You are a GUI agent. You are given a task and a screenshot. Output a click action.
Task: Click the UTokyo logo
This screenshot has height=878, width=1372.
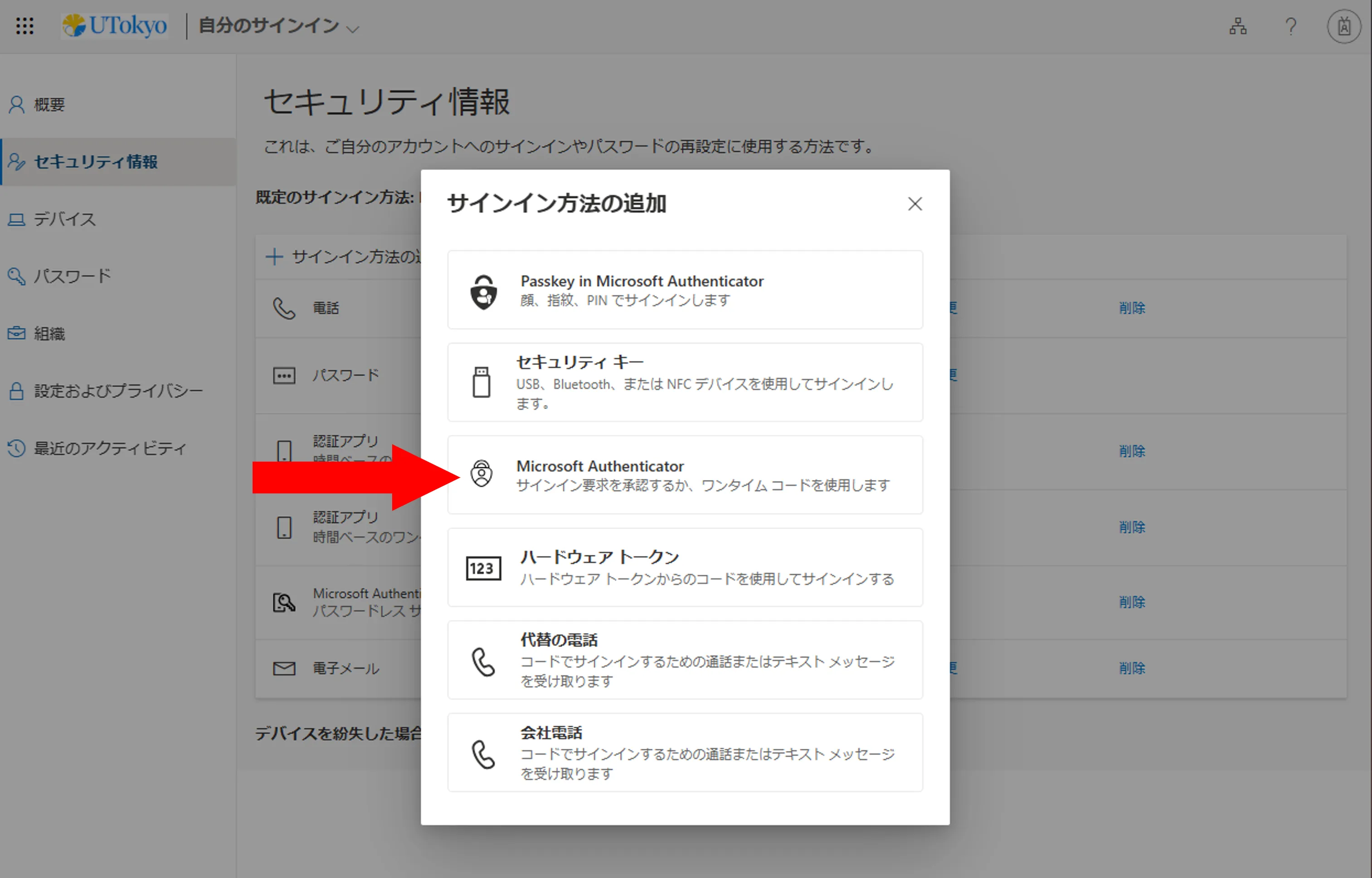pyautogui.click(x=115, y=26)
